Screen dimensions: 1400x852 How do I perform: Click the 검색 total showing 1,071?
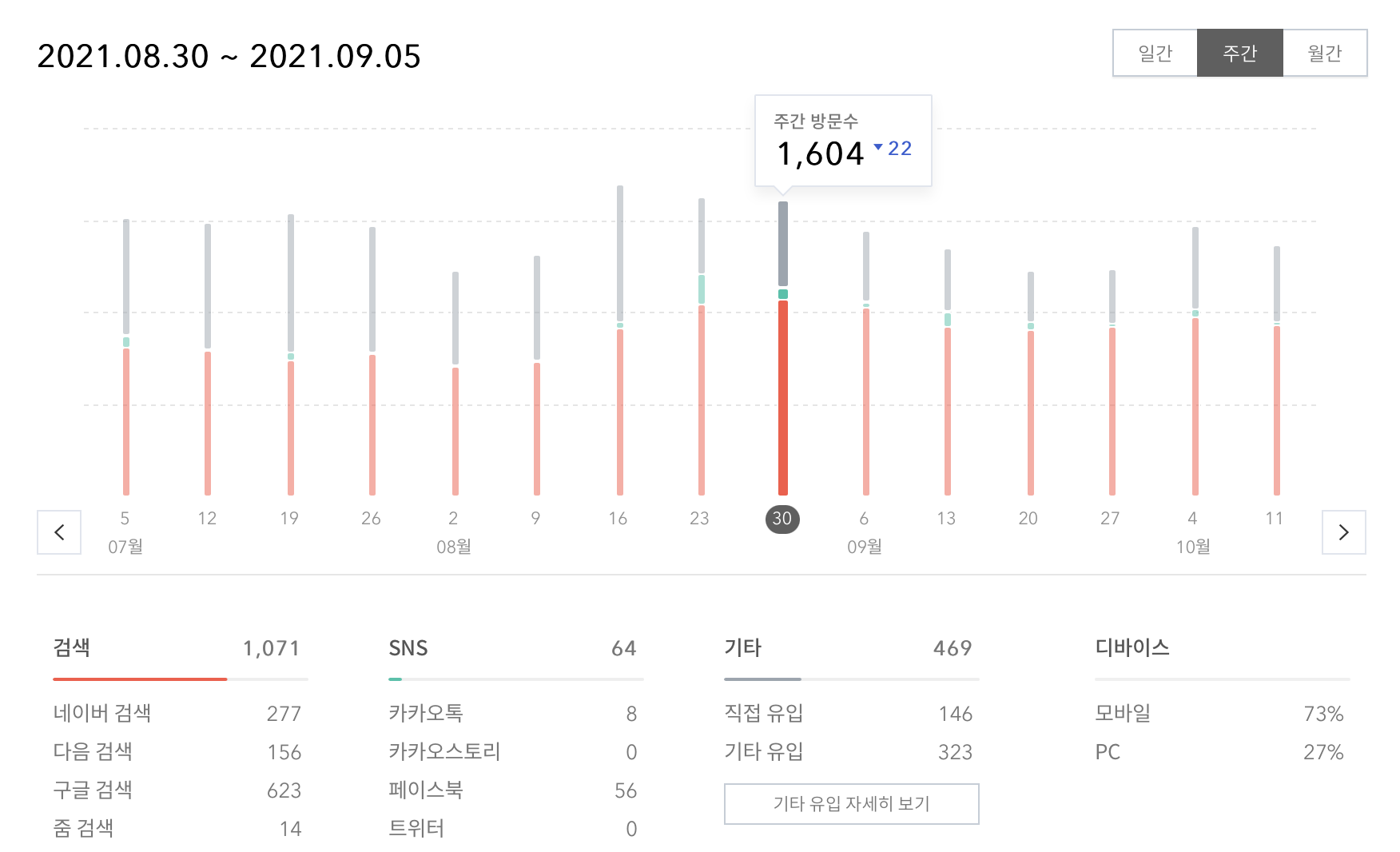click(272, 649)
